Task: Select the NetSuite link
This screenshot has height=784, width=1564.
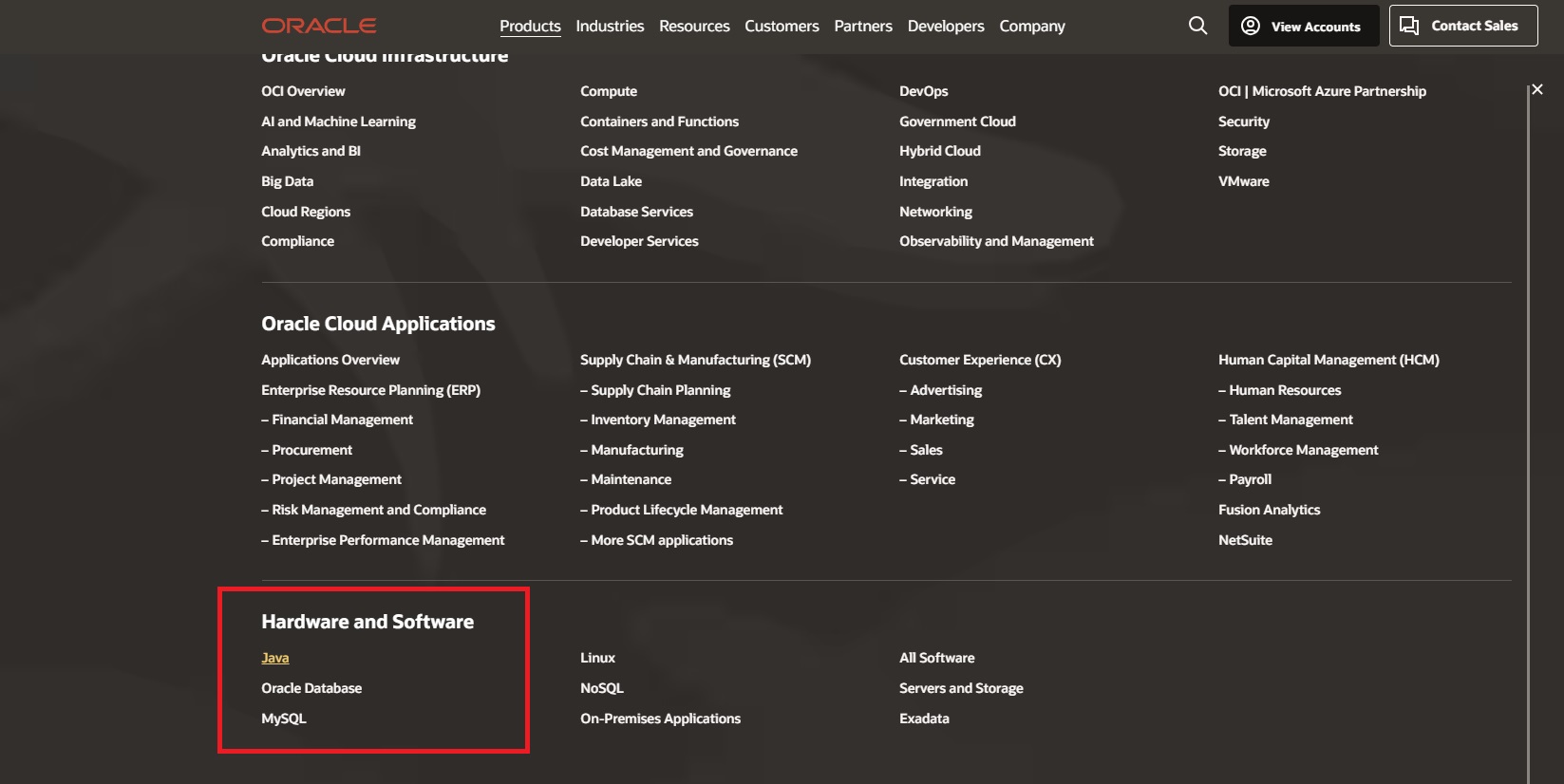Action: tap(1245, 540)
